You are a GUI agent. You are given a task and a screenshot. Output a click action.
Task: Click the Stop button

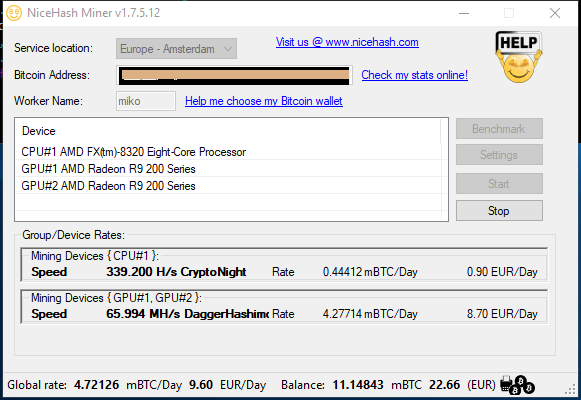(x=499, y=211)
